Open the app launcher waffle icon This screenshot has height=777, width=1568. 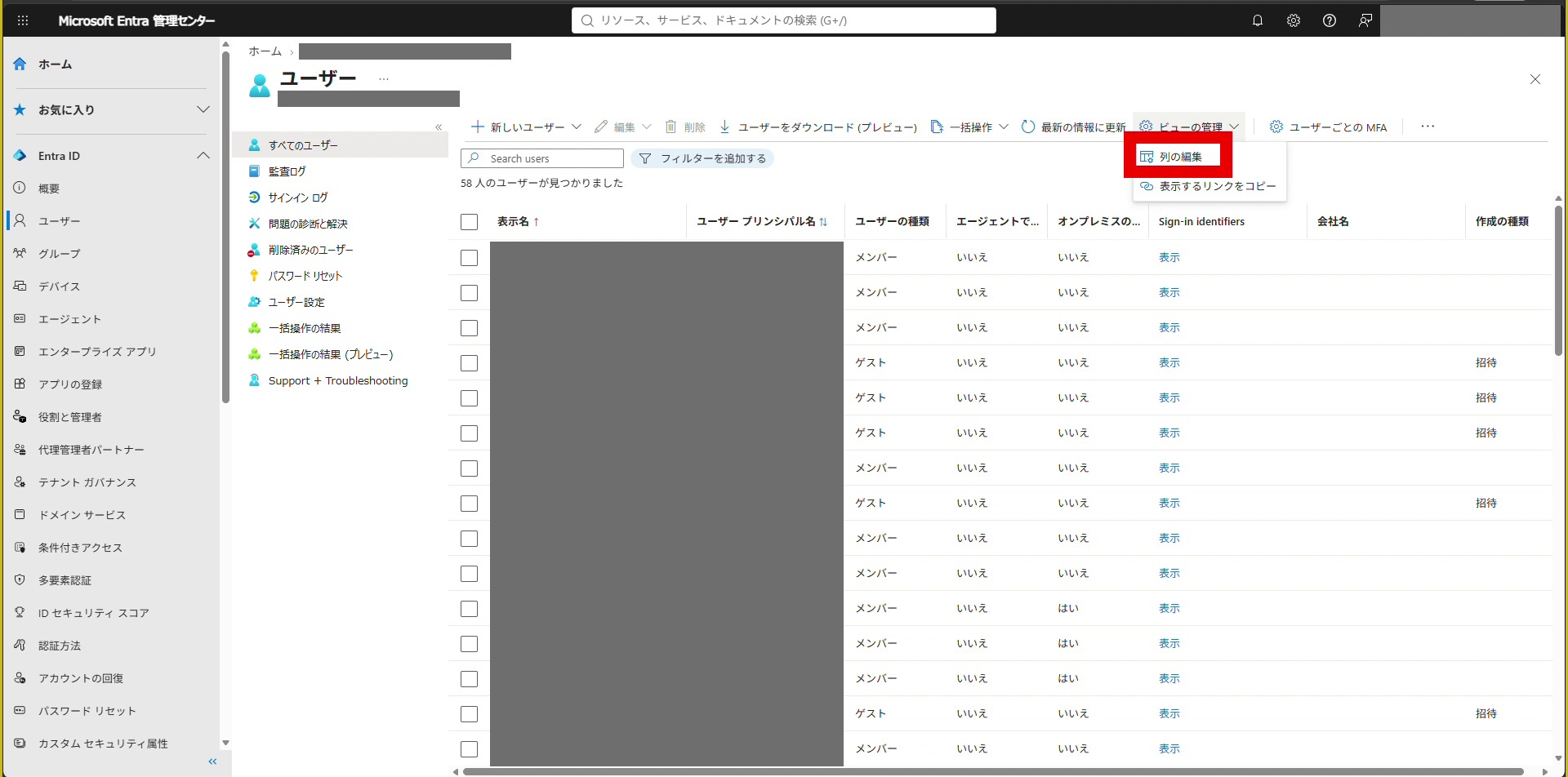tap(23, 20)
